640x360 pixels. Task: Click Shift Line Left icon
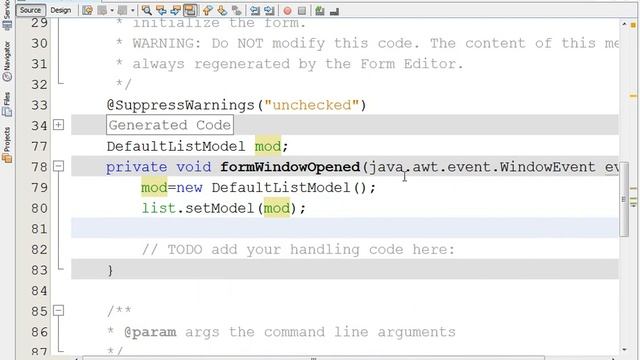click(255, 11)
